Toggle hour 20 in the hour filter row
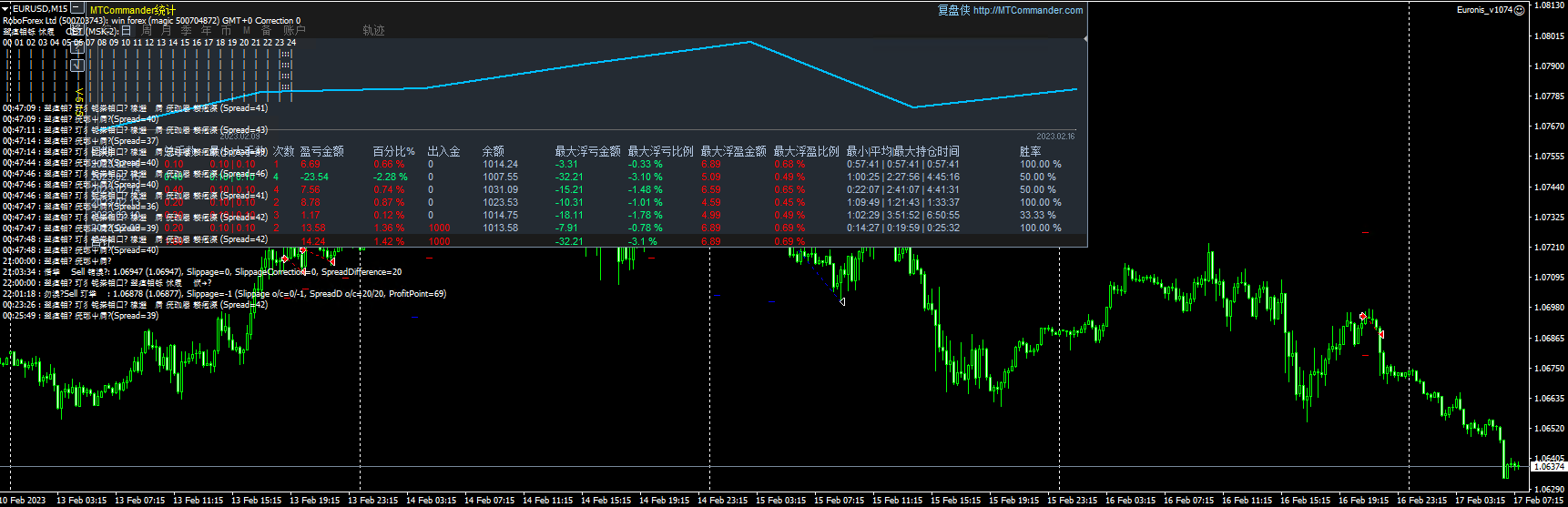The width and height of the screenshot is (1568, 507). tap(244, 43)
